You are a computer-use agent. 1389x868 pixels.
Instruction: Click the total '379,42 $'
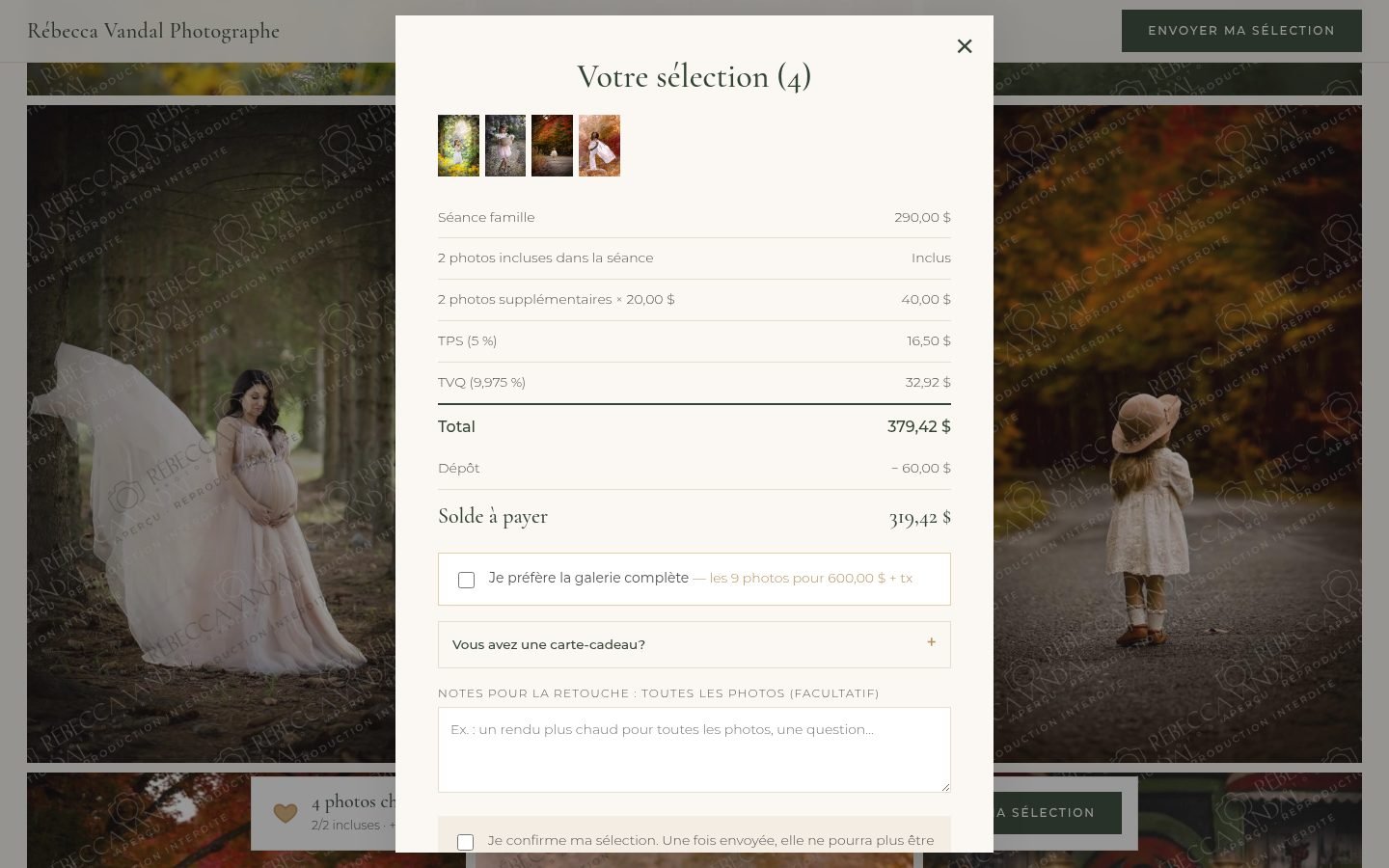point(919,426)
